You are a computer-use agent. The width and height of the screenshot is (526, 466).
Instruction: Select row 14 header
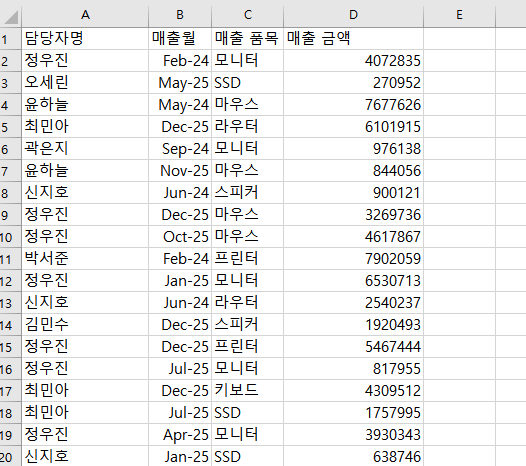click(10, 325)
